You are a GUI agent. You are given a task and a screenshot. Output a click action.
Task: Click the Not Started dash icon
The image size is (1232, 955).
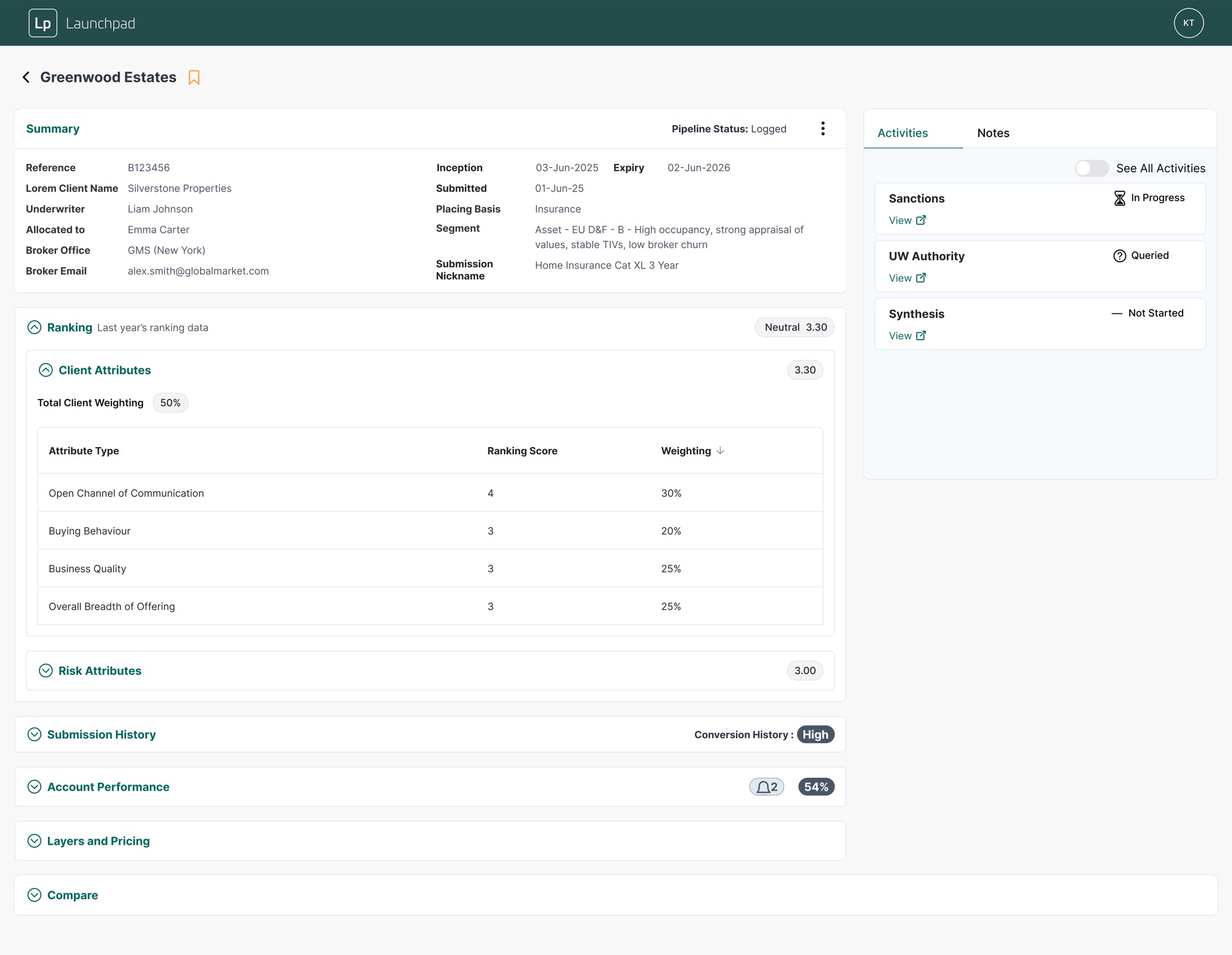click(x=1117, y=313)
